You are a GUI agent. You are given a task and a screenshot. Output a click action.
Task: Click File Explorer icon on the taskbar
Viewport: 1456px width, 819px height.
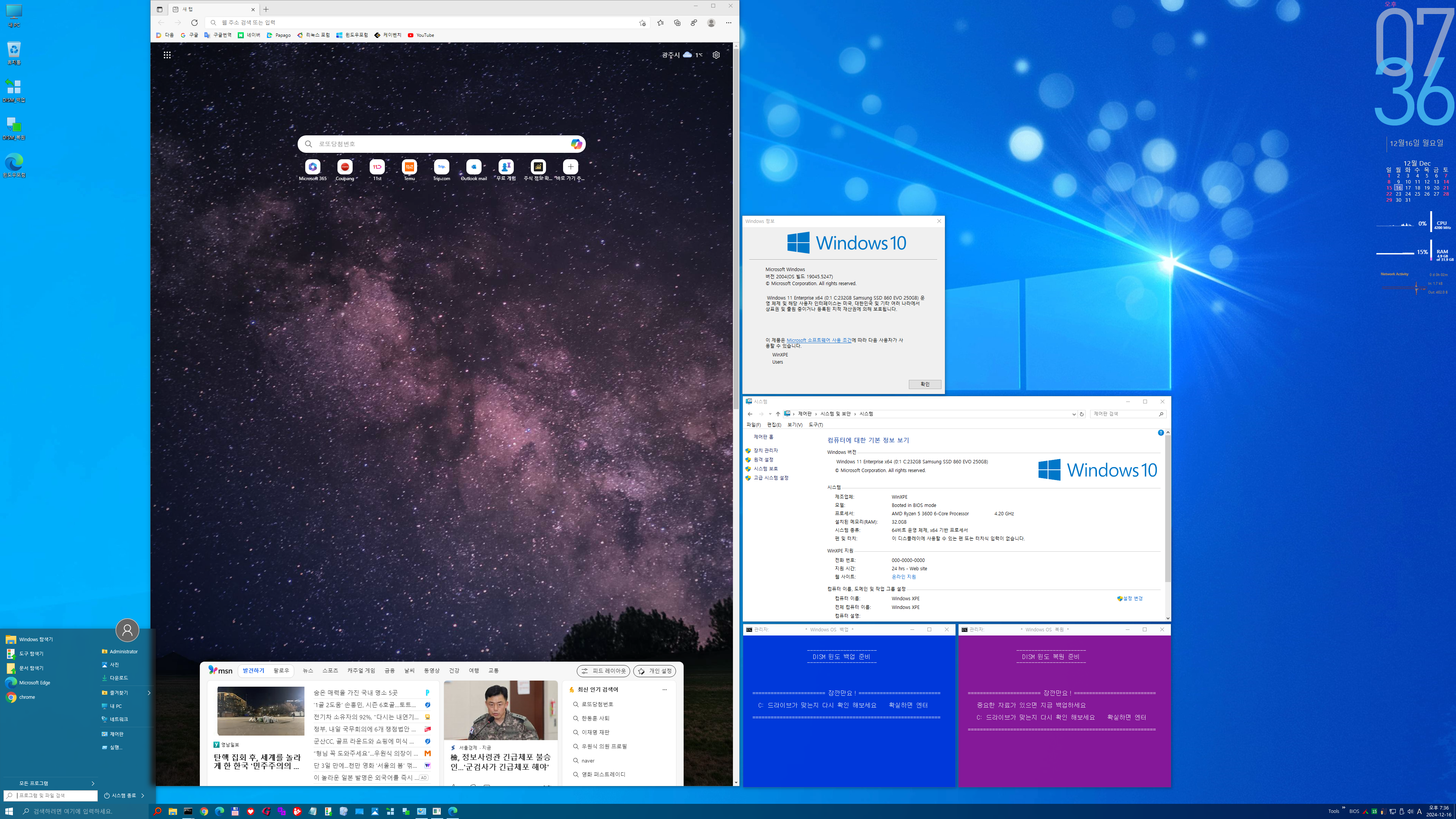pos(173,811)
